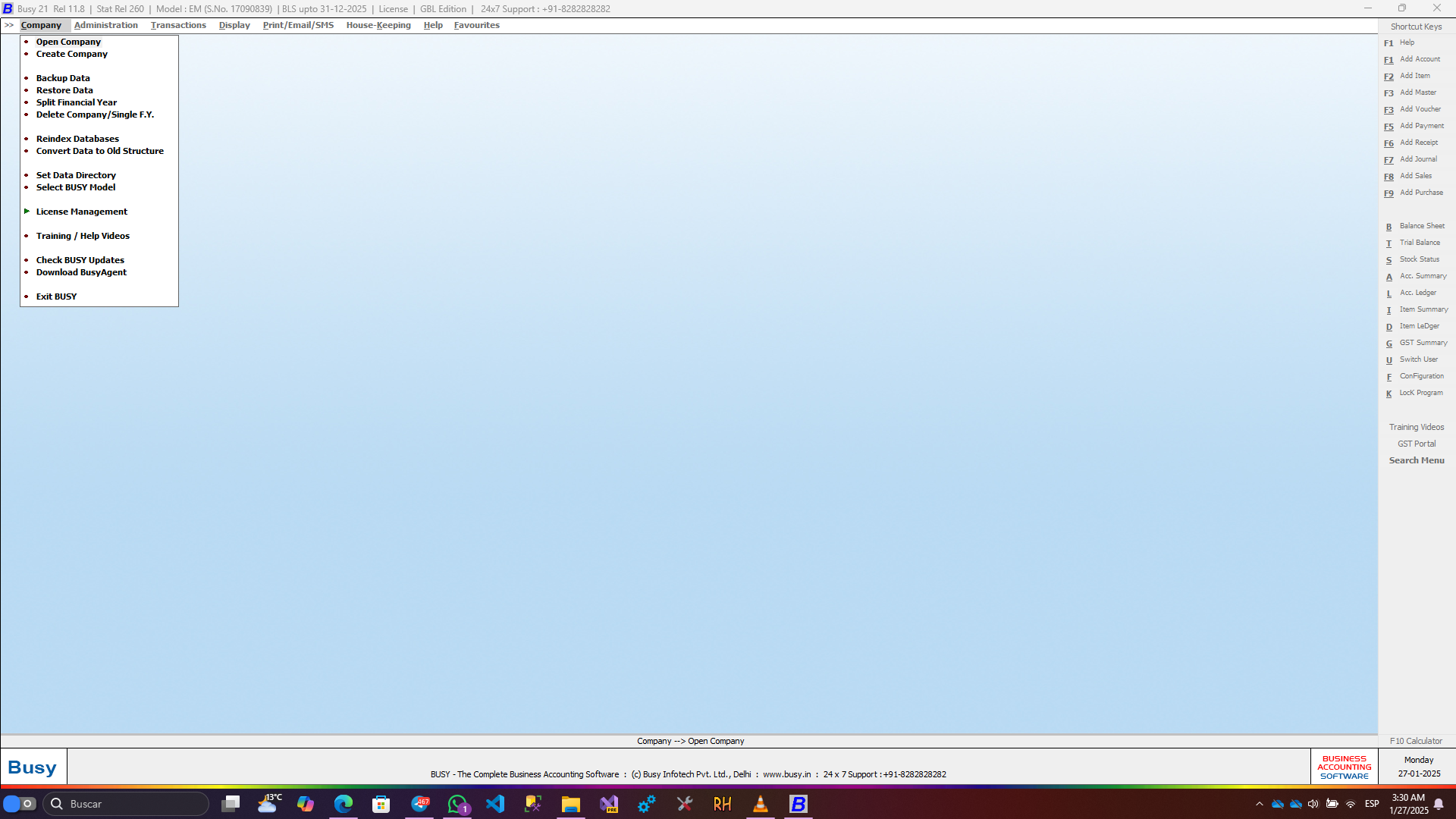Choose Convert Data to Old Structure

100,151
